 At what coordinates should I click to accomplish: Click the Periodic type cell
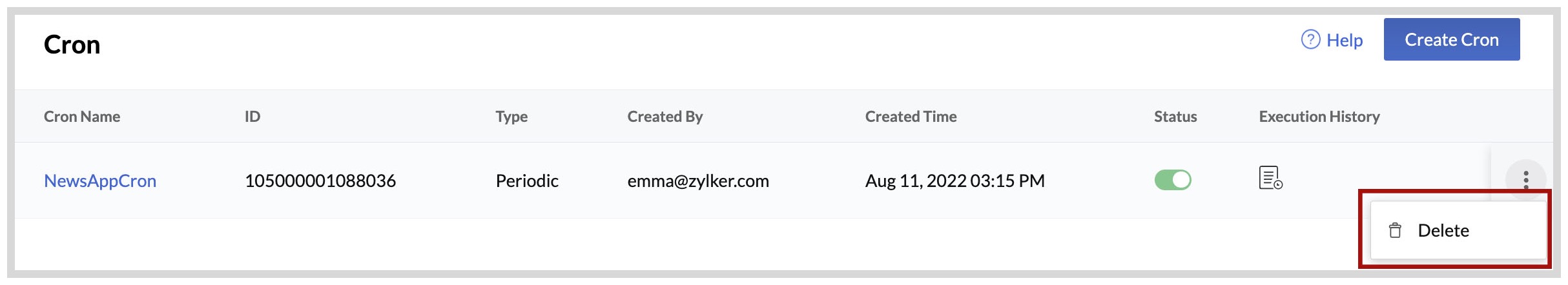click(x=527, y=181)
